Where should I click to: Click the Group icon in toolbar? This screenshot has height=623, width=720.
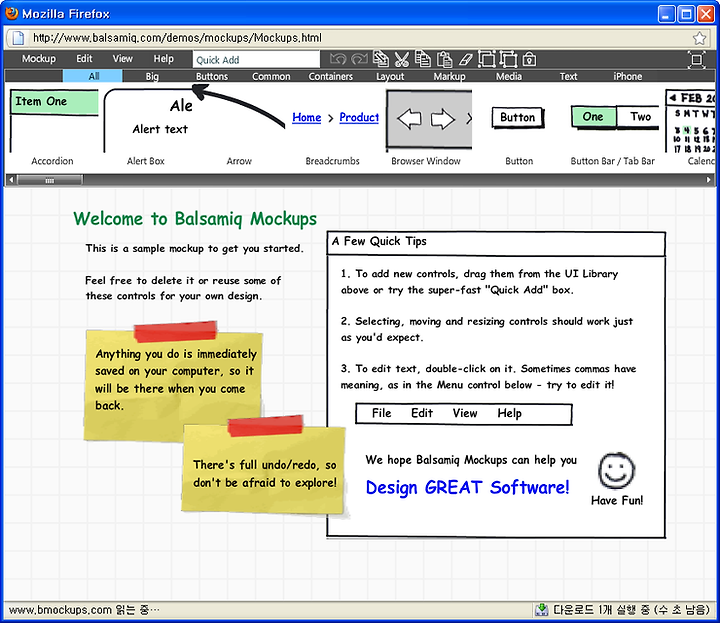[x=487, y=59]
